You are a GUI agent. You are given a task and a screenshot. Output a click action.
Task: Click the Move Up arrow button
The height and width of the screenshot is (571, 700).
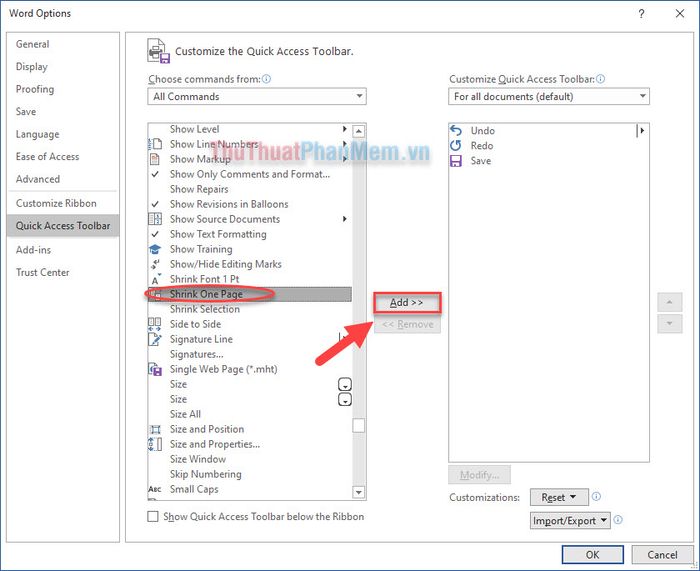669,302
